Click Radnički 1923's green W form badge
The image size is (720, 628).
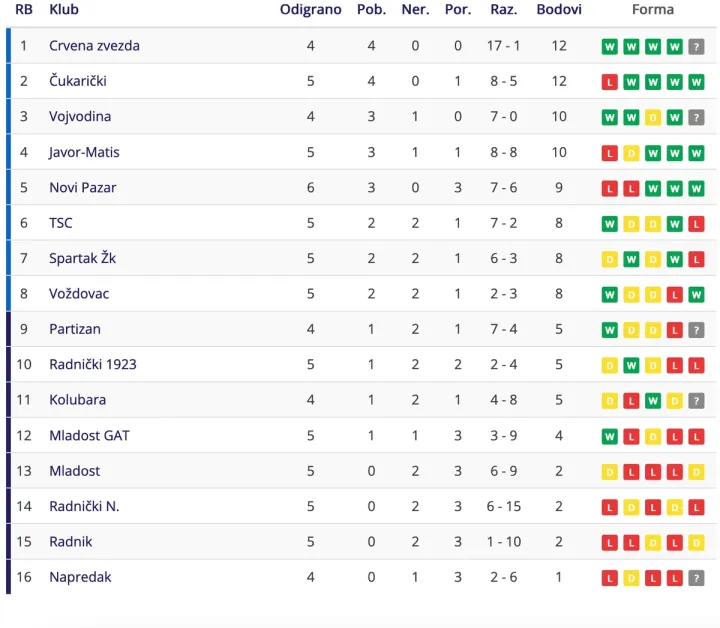(631, 365)
